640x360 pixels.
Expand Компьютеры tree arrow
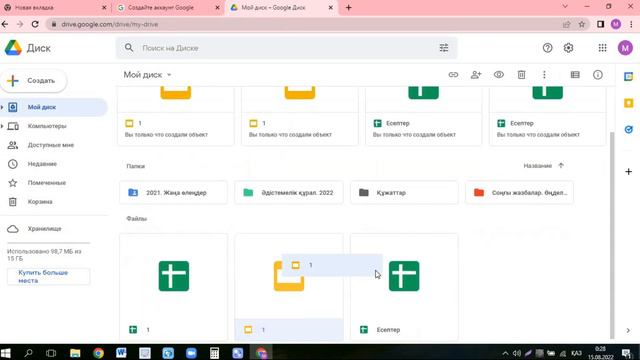(2, 126)
